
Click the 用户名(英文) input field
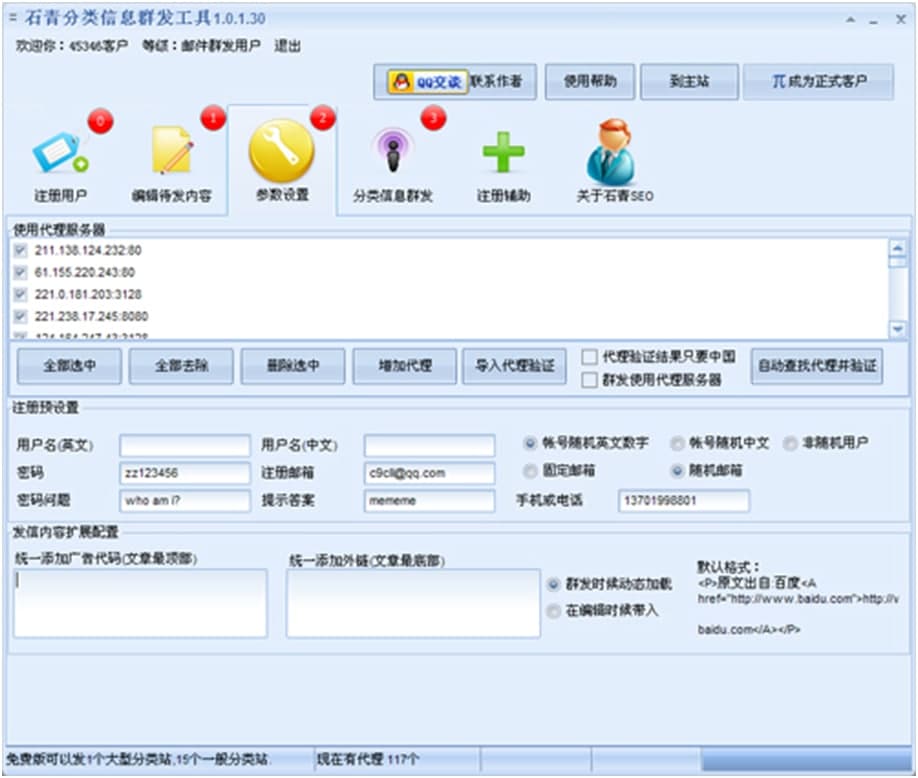click(x=185, y=445)
